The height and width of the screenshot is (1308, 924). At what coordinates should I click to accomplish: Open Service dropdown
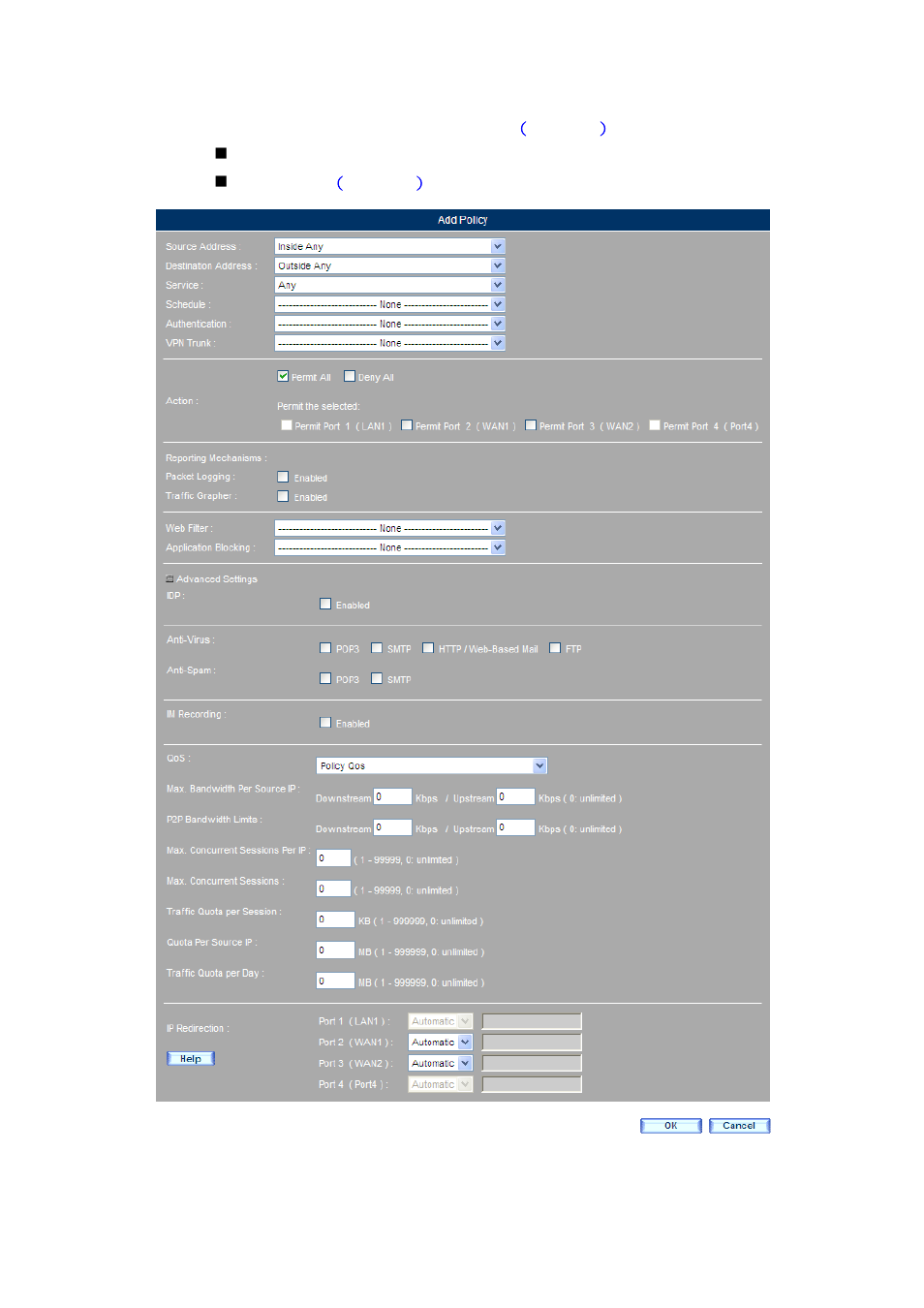pyautogui.click(x=389, y=285)
